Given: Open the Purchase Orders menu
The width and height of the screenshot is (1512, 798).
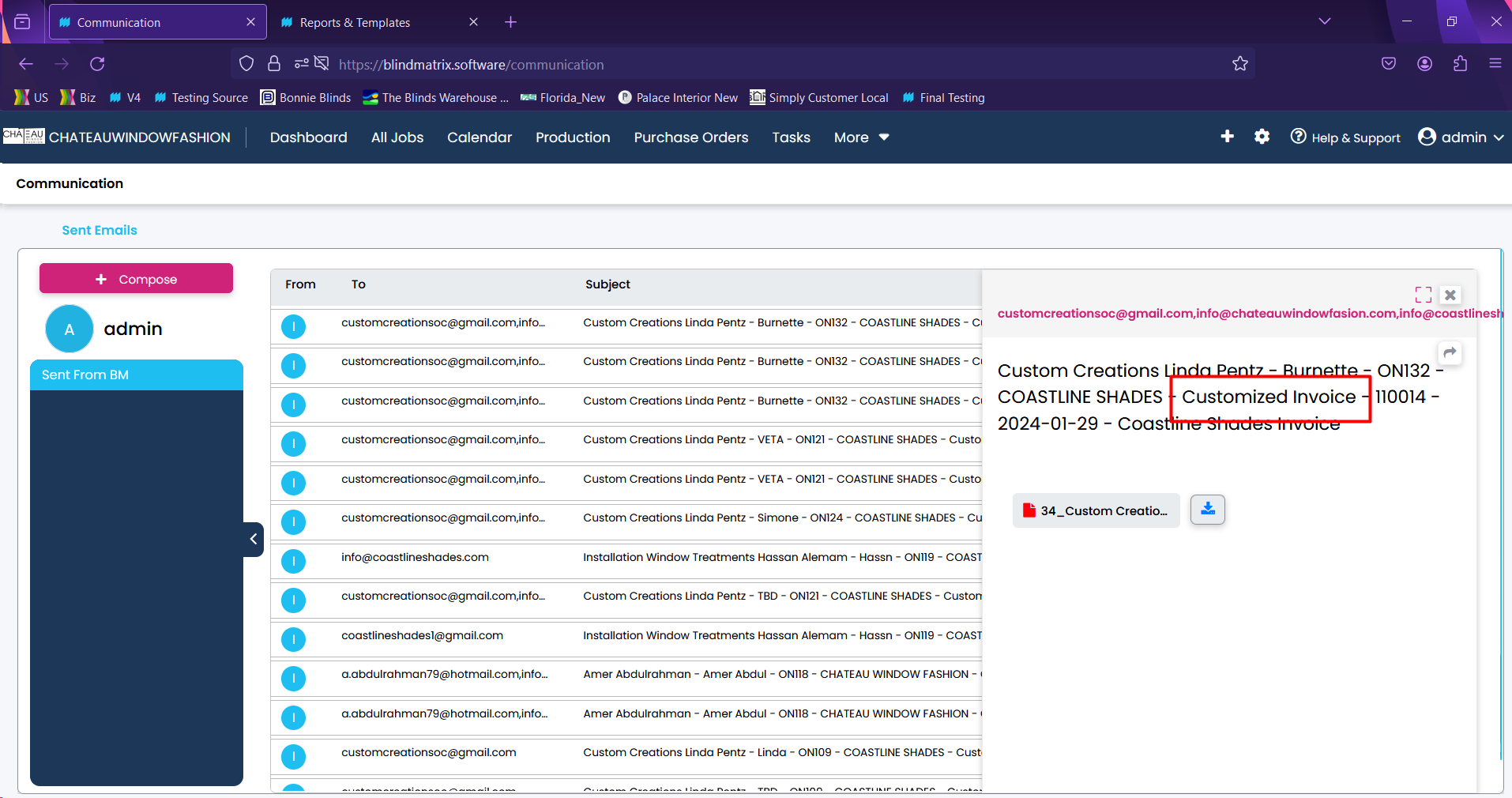Looking at the screenshot, I should [x=690, y=137].
